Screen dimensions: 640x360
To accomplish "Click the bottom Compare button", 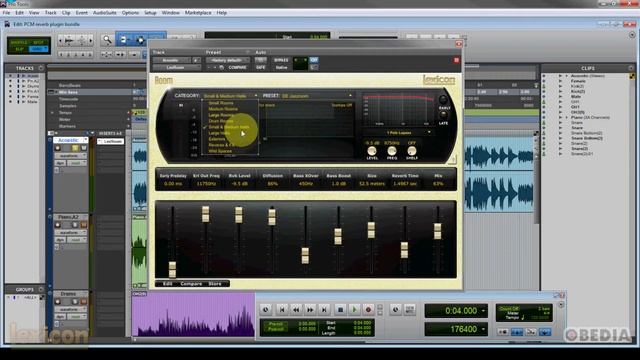I will tap(191, 283).
